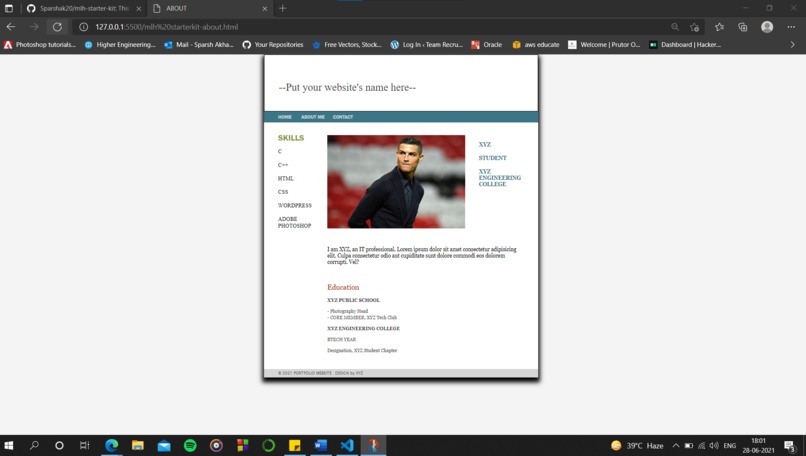
Task: Open the Mail - Sparsh Akha bookmark
Action: 198,45
